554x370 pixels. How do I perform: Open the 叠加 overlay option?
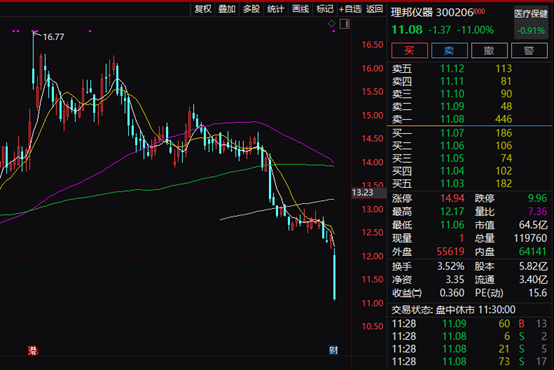[x=227, y=9]
